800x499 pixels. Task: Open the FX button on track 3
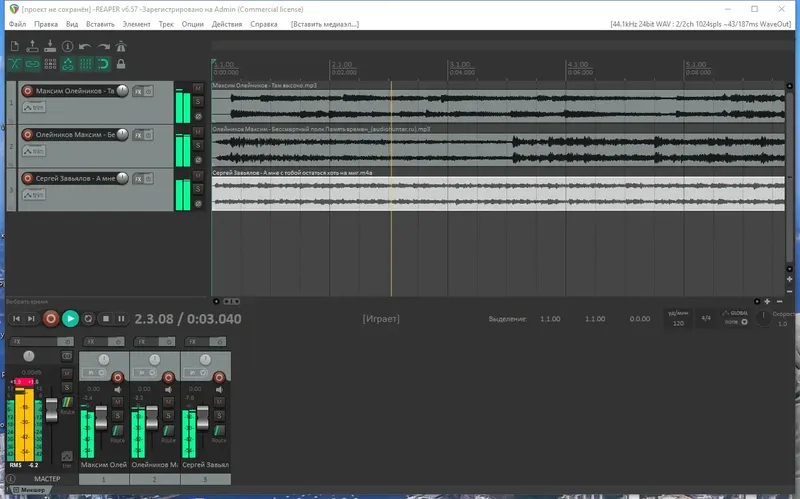point(138,179)
